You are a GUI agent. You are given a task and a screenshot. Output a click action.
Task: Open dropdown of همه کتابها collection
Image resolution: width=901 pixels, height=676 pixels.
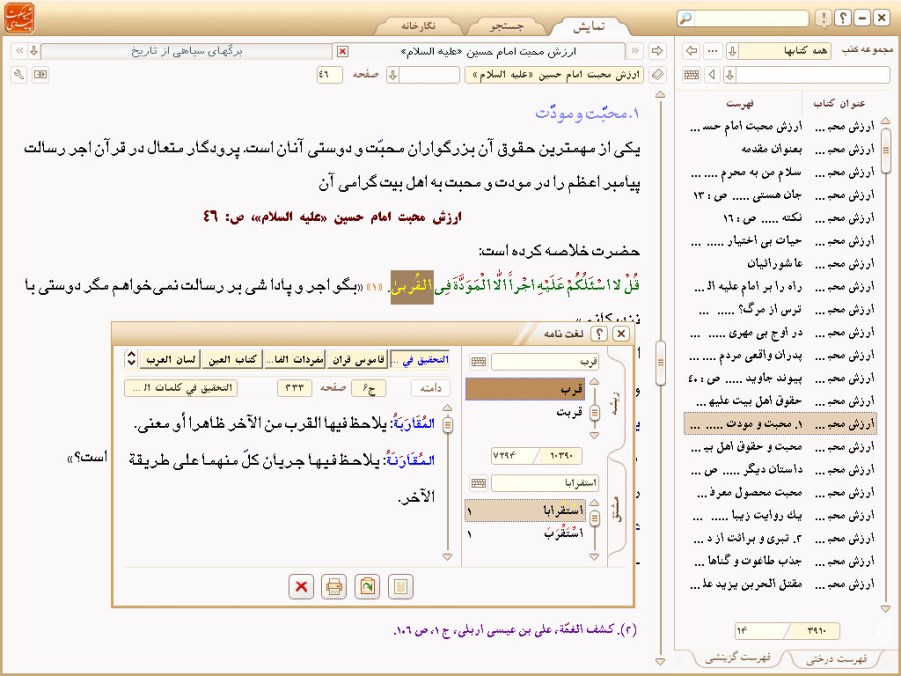point(733,51)
